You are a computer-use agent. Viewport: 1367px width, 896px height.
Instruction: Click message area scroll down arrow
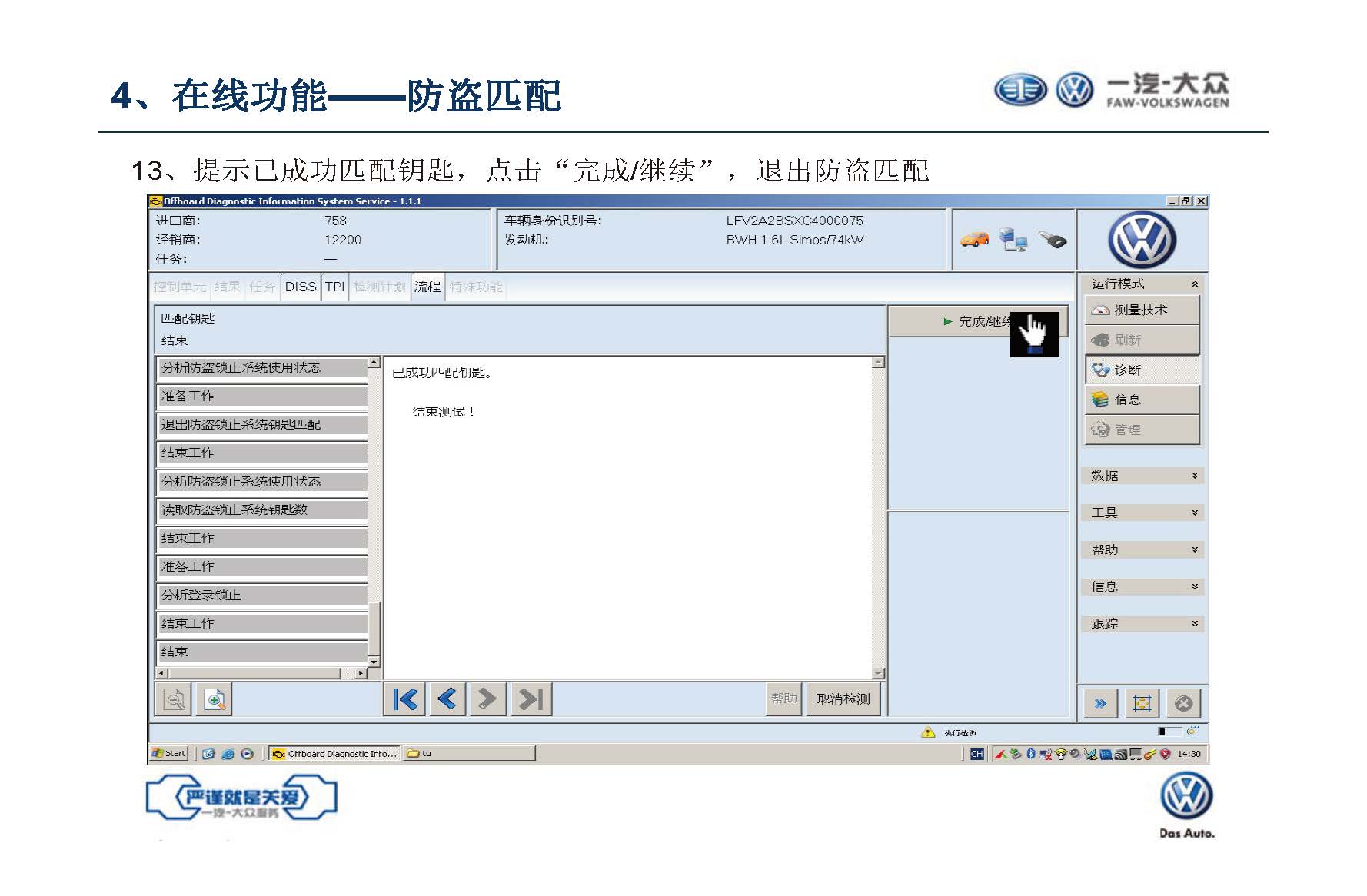pos(878,673)
